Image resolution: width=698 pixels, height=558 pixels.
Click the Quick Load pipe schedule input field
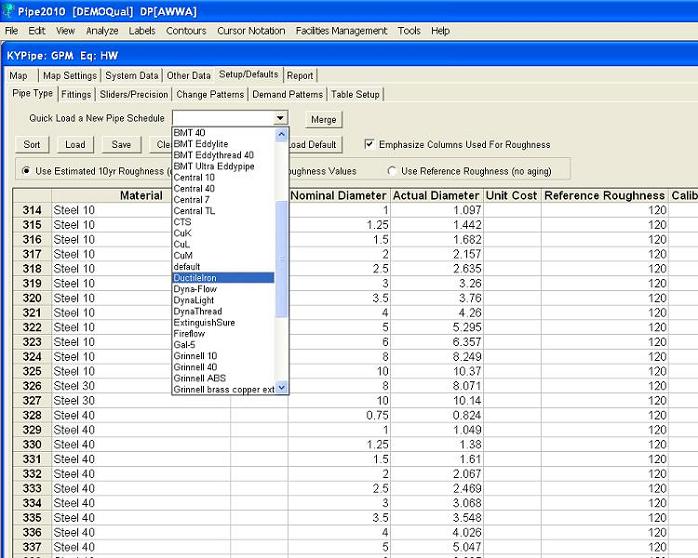(223, 118)
